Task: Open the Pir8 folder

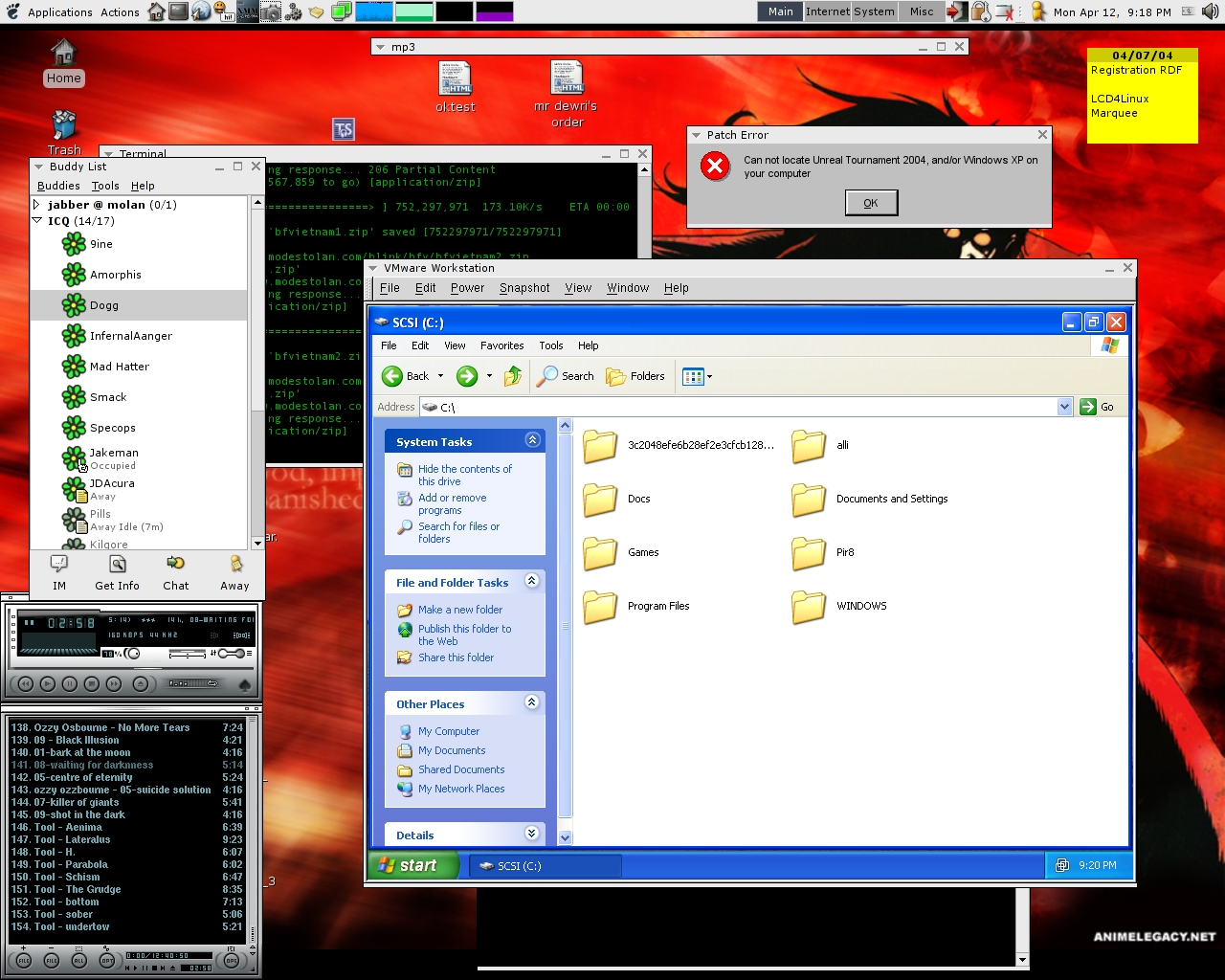Action: (x=823, y=552)
